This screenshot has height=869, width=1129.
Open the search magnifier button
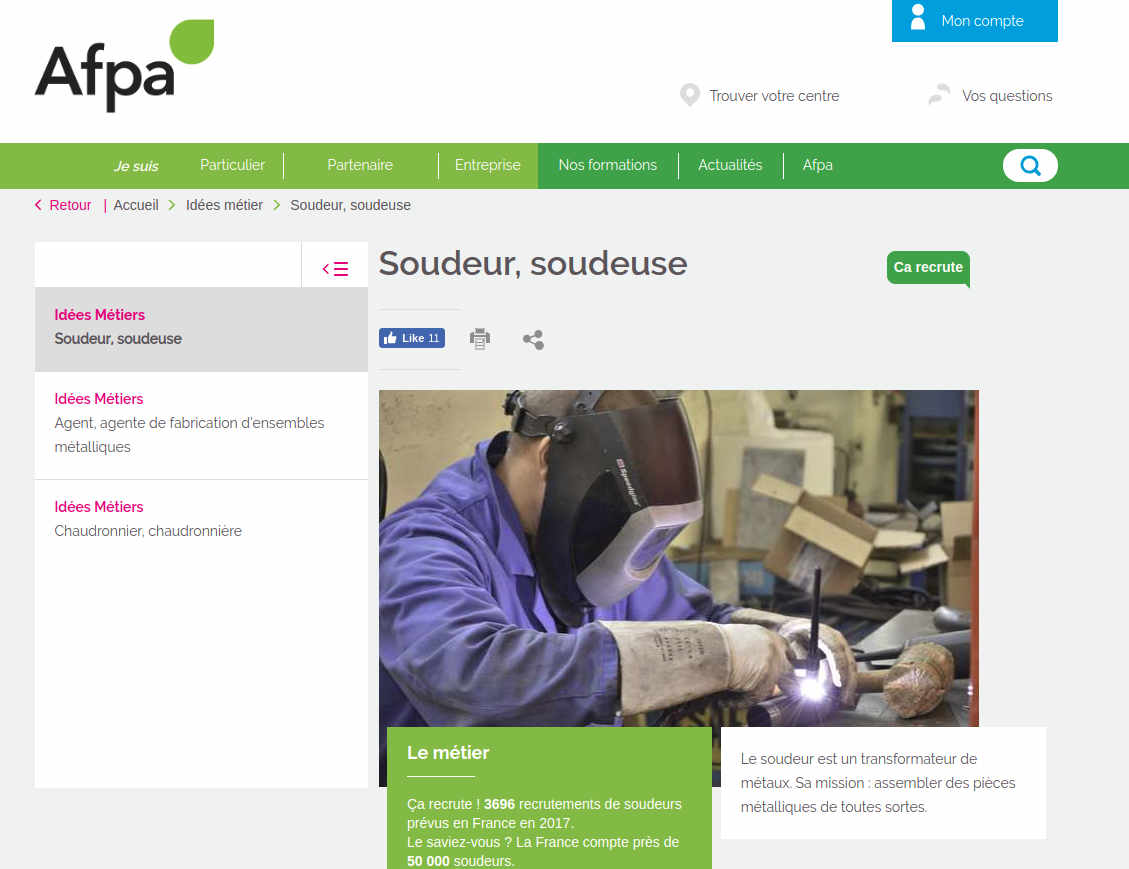point(1030,166)
